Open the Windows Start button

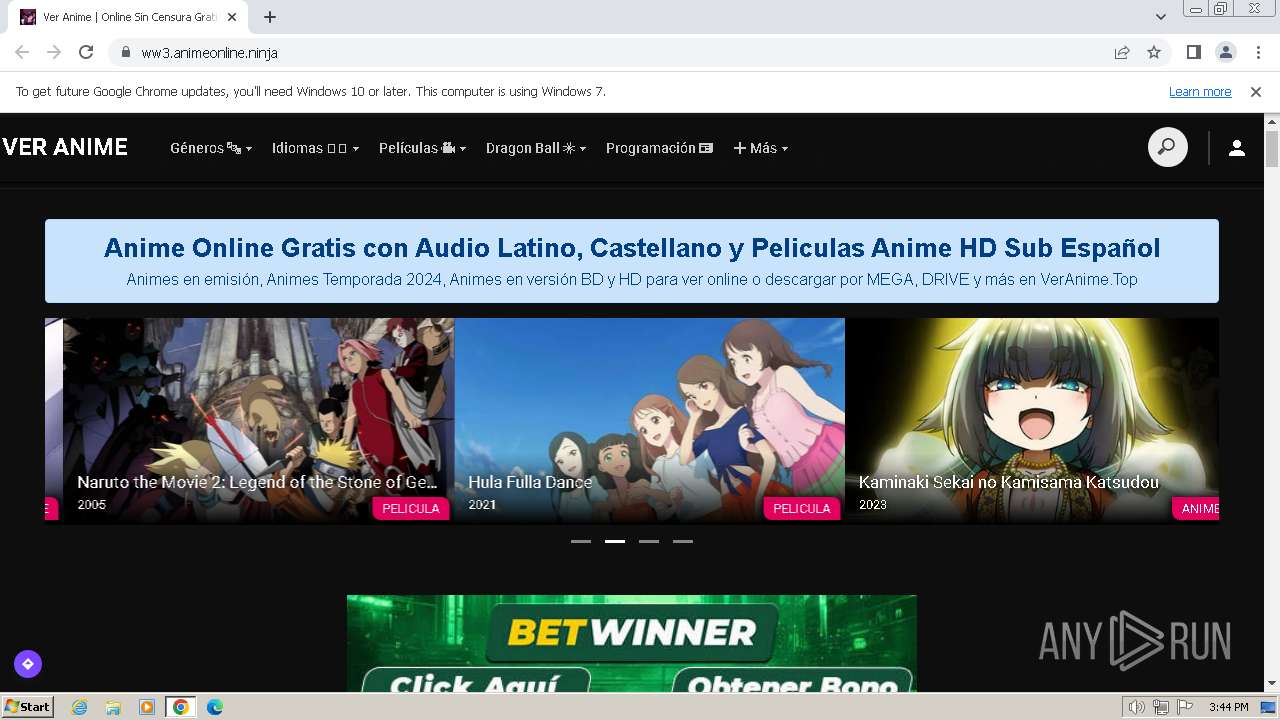28,707
